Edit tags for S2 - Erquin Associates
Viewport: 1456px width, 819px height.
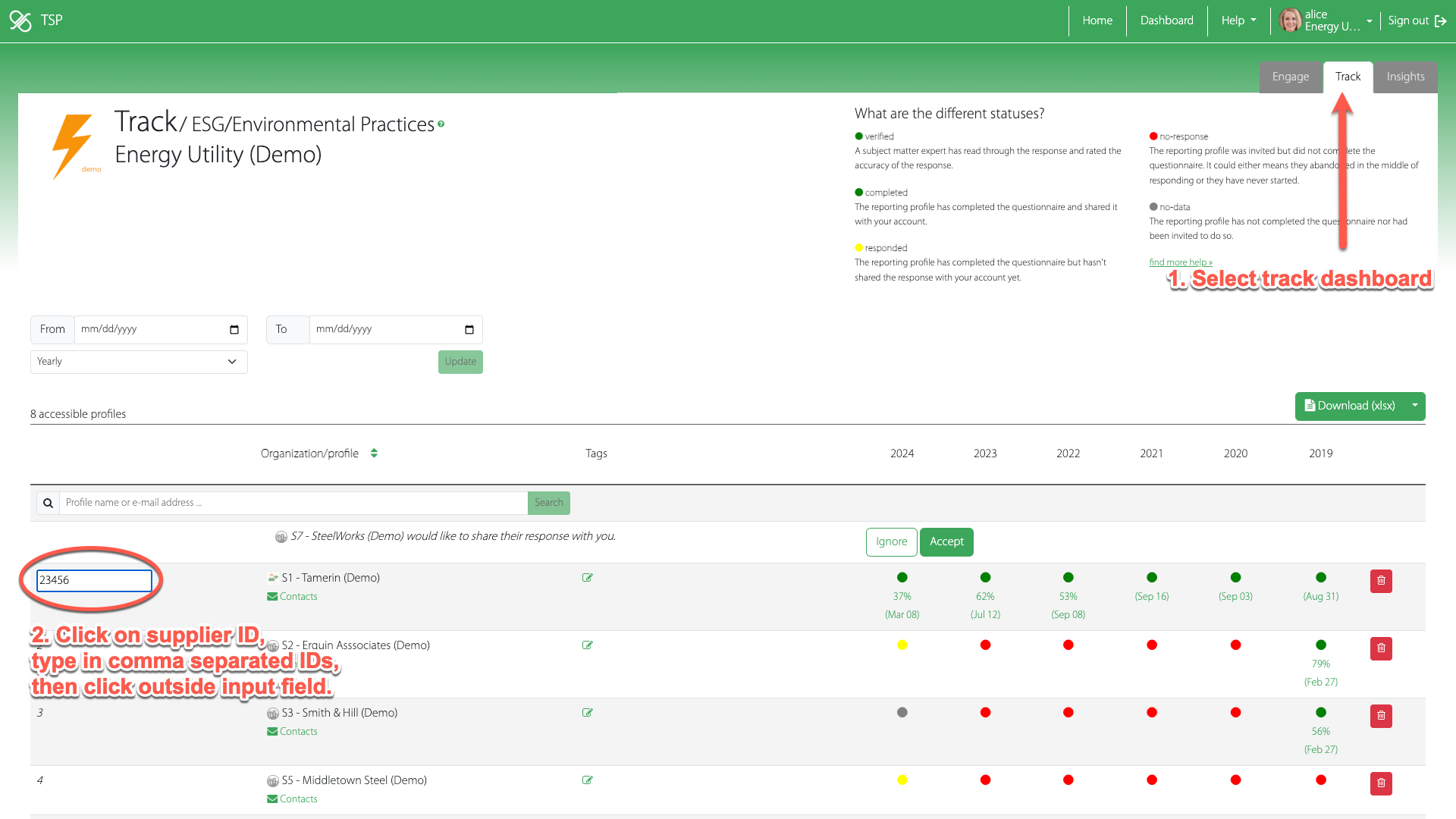[x=587, y=645]
